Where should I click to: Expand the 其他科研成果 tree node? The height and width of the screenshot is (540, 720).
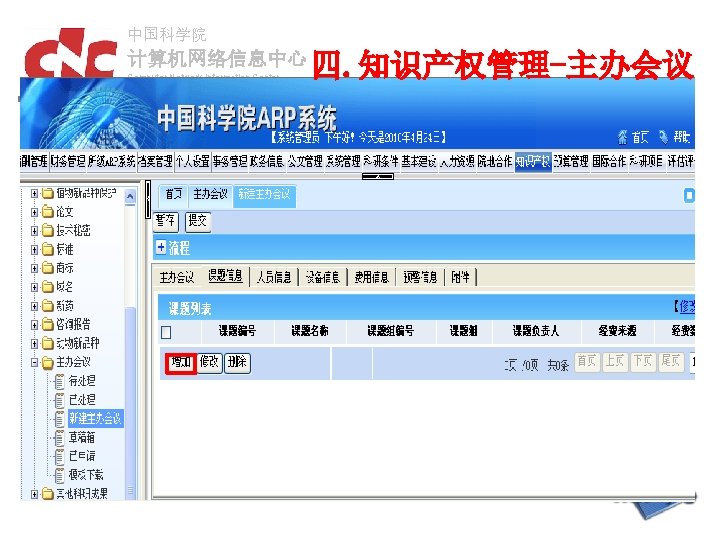tap(34, 495)
